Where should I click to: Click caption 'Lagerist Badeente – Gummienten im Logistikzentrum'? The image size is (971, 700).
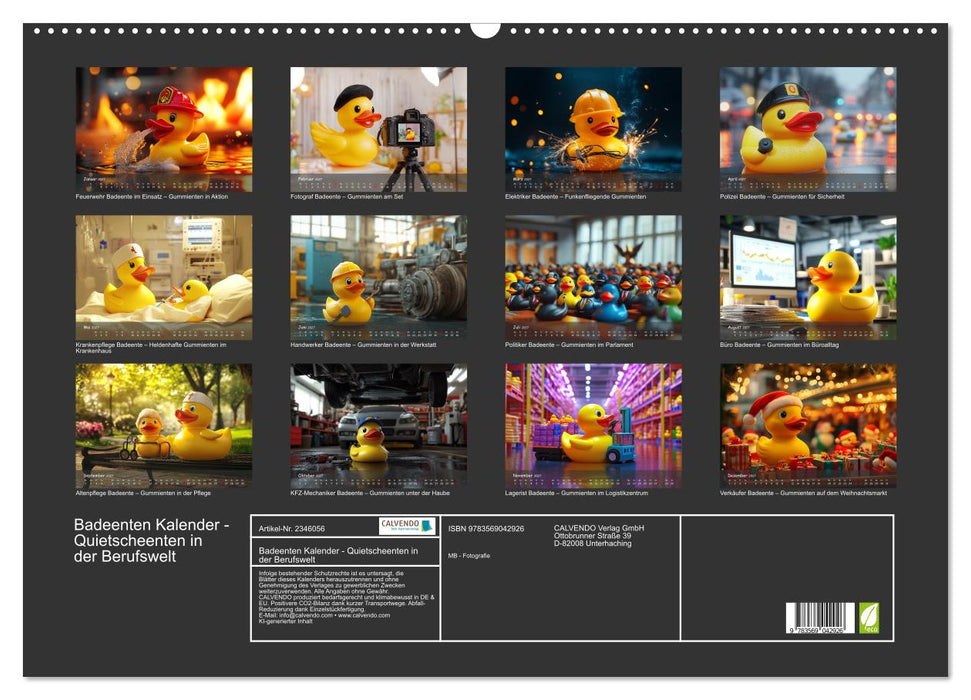pos(577,493)
